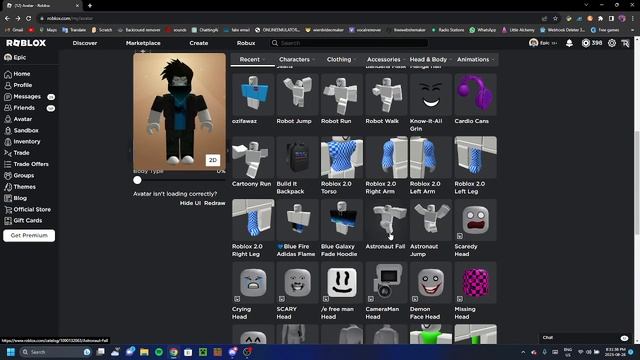Screen dimensions: 640x360
Task: Click the Roblox search field
Action: [349, 43]
